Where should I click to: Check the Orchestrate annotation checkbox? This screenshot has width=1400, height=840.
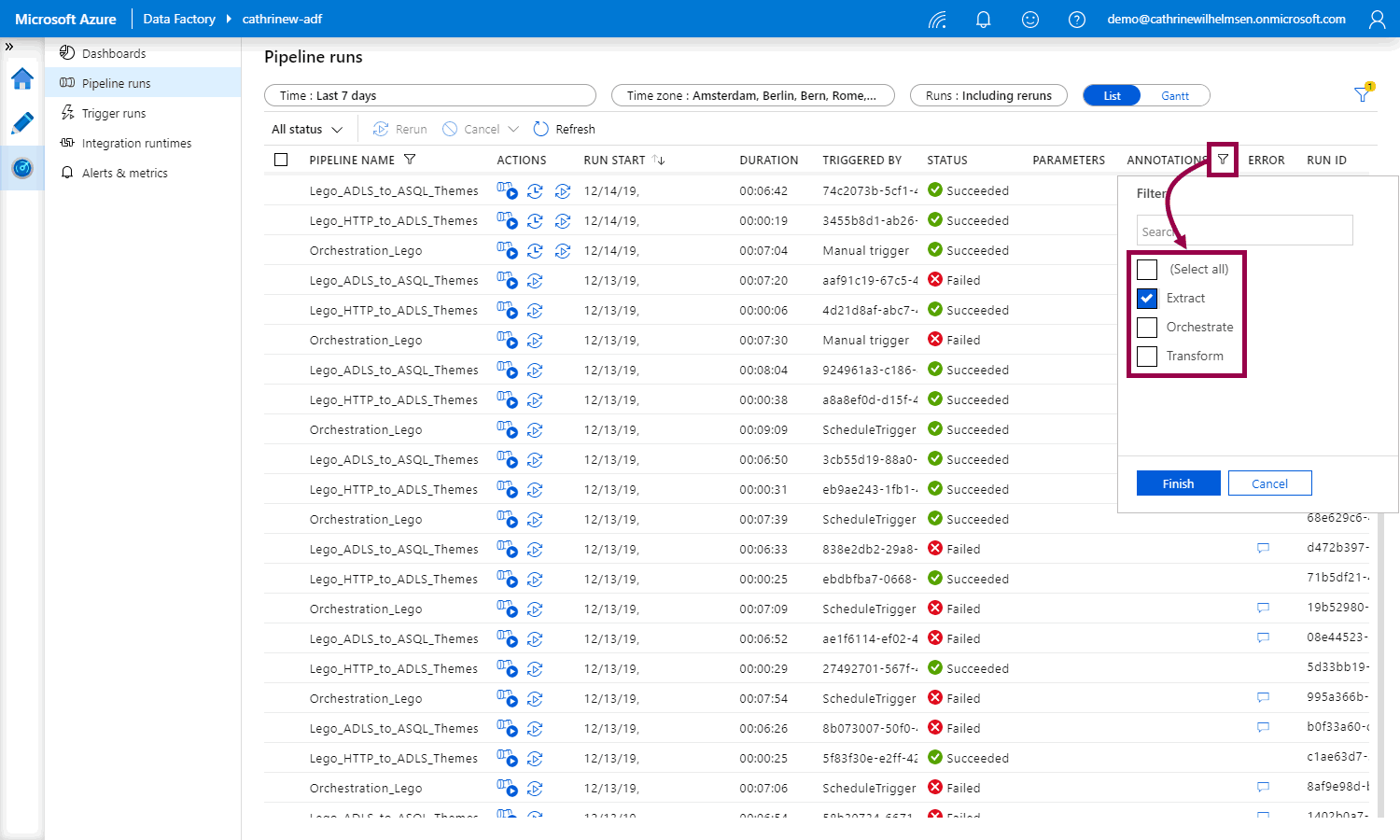[x=1147, y=328]
